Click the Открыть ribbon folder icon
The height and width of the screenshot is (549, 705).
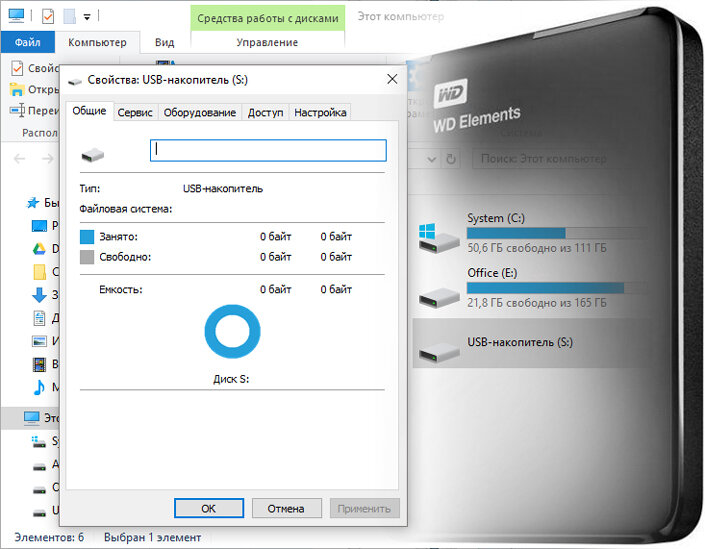pos(17,89)
